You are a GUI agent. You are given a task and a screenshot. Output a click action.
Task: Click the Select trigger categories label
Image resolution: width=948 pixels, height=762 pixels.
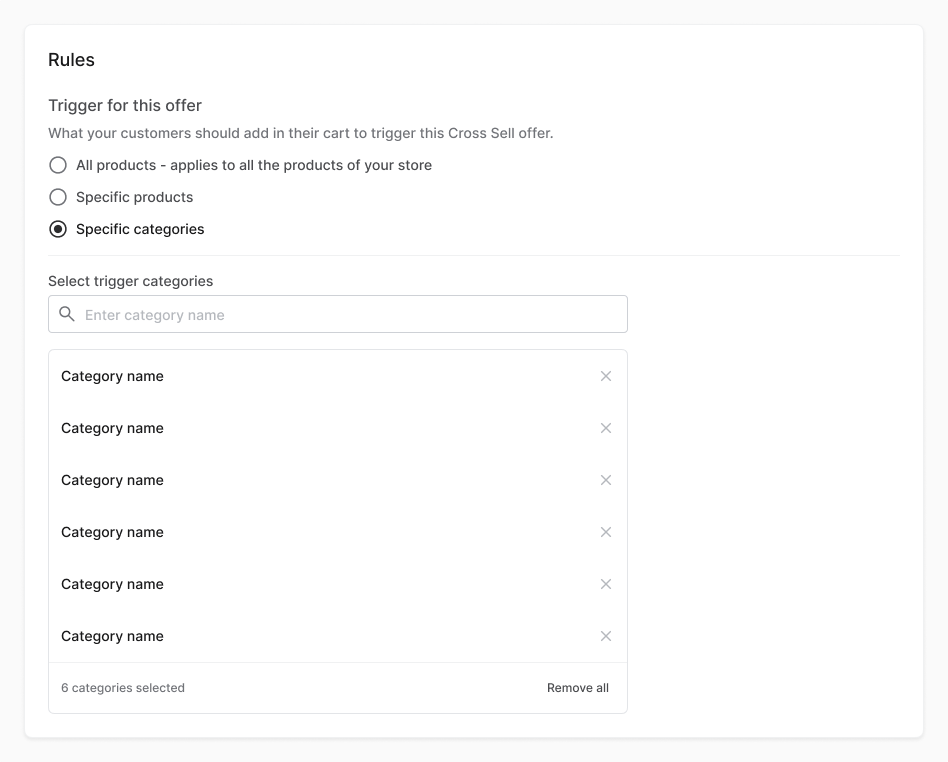tap(131, 281)
